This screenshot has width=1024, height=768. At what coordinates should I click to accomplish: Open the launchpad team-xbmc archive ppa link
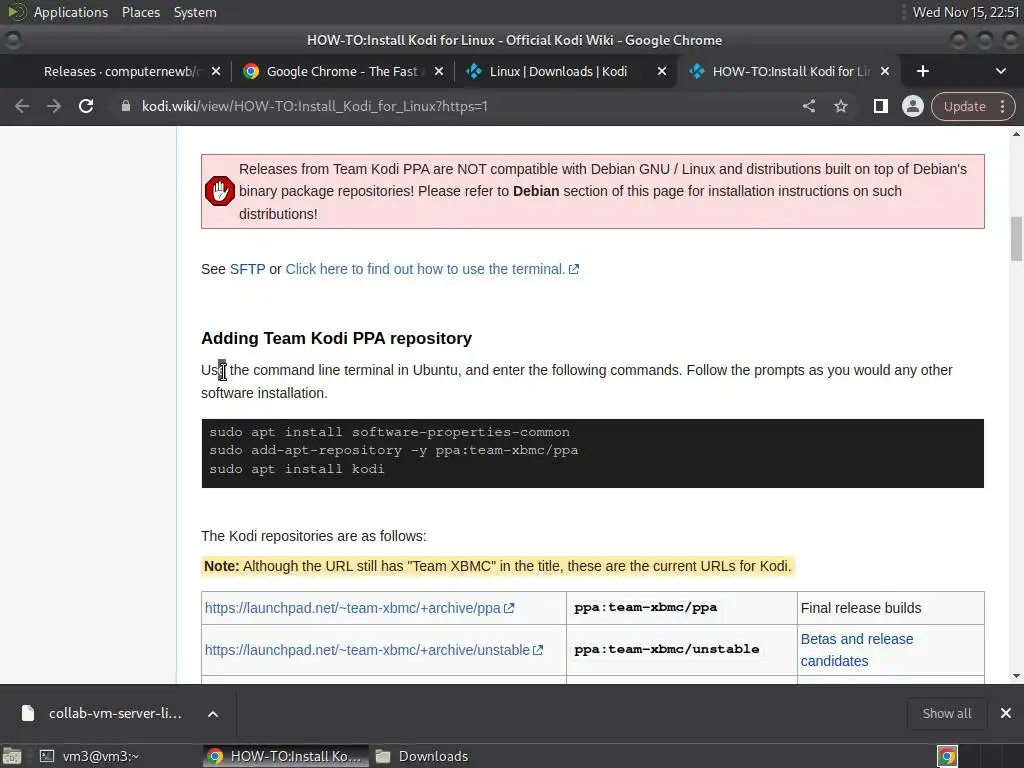(359, 608)
